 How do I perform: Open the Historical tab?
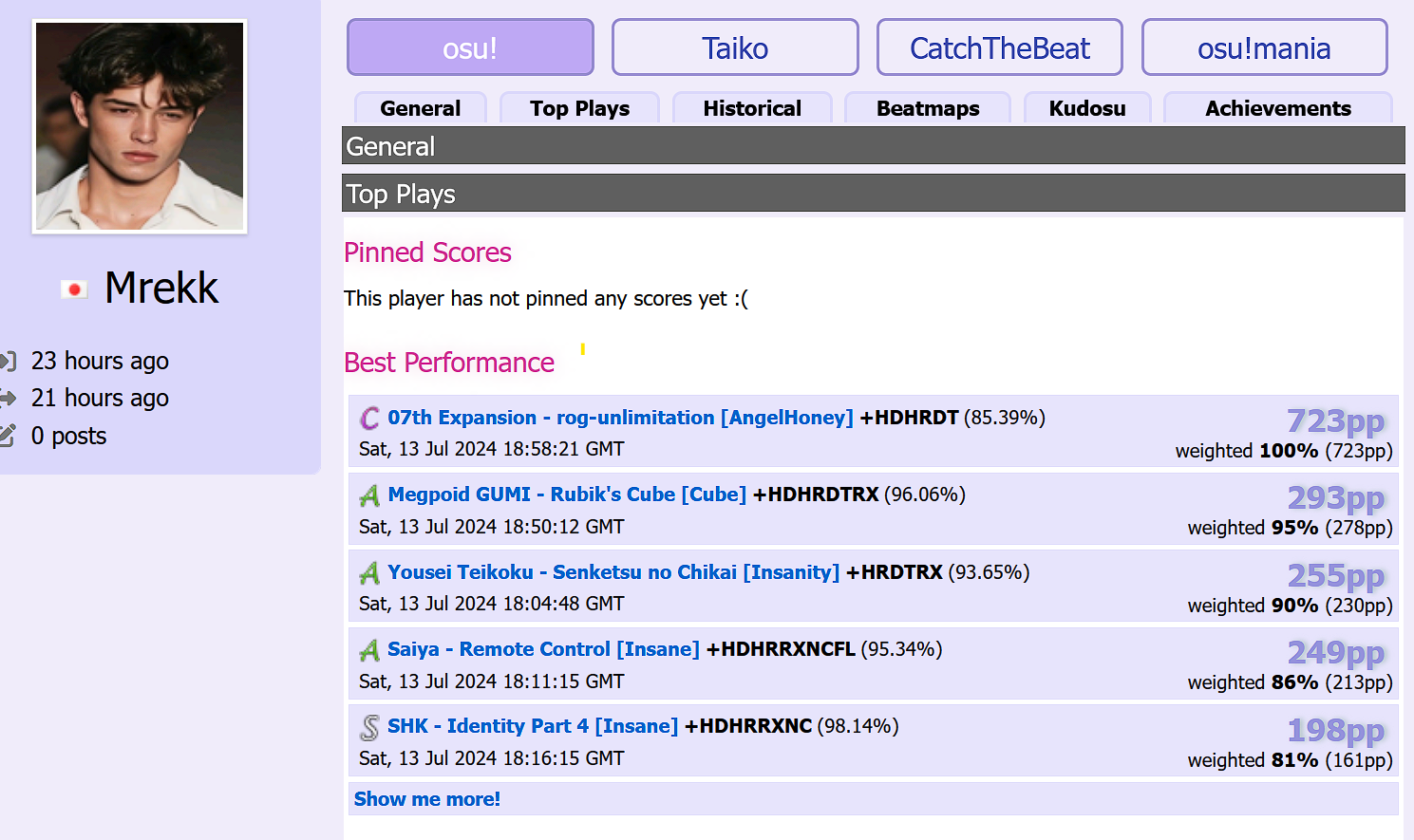(x=751, y=108)
